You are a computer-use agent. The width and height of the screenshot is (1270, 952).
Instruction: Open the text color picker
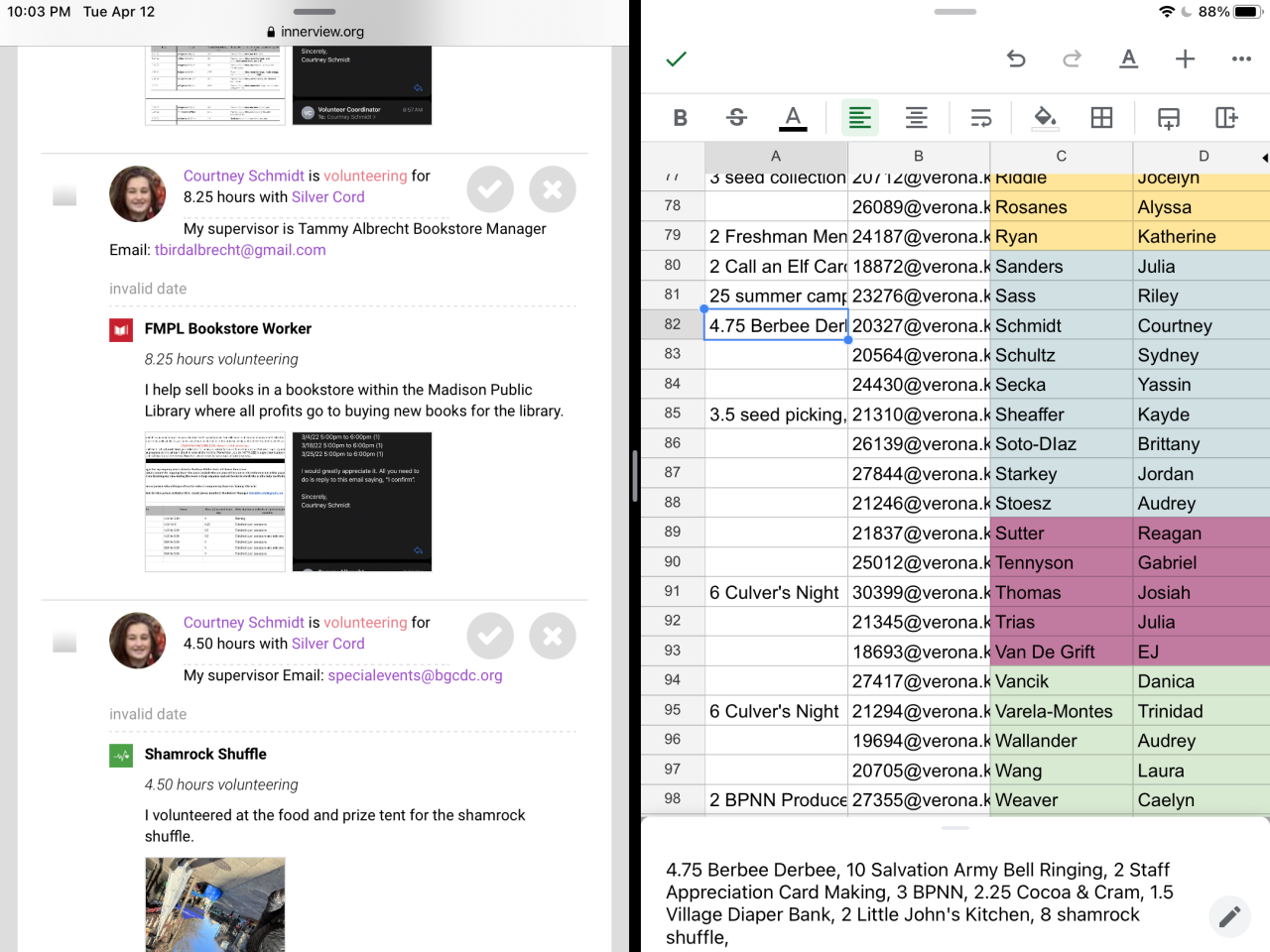(793, 118)
